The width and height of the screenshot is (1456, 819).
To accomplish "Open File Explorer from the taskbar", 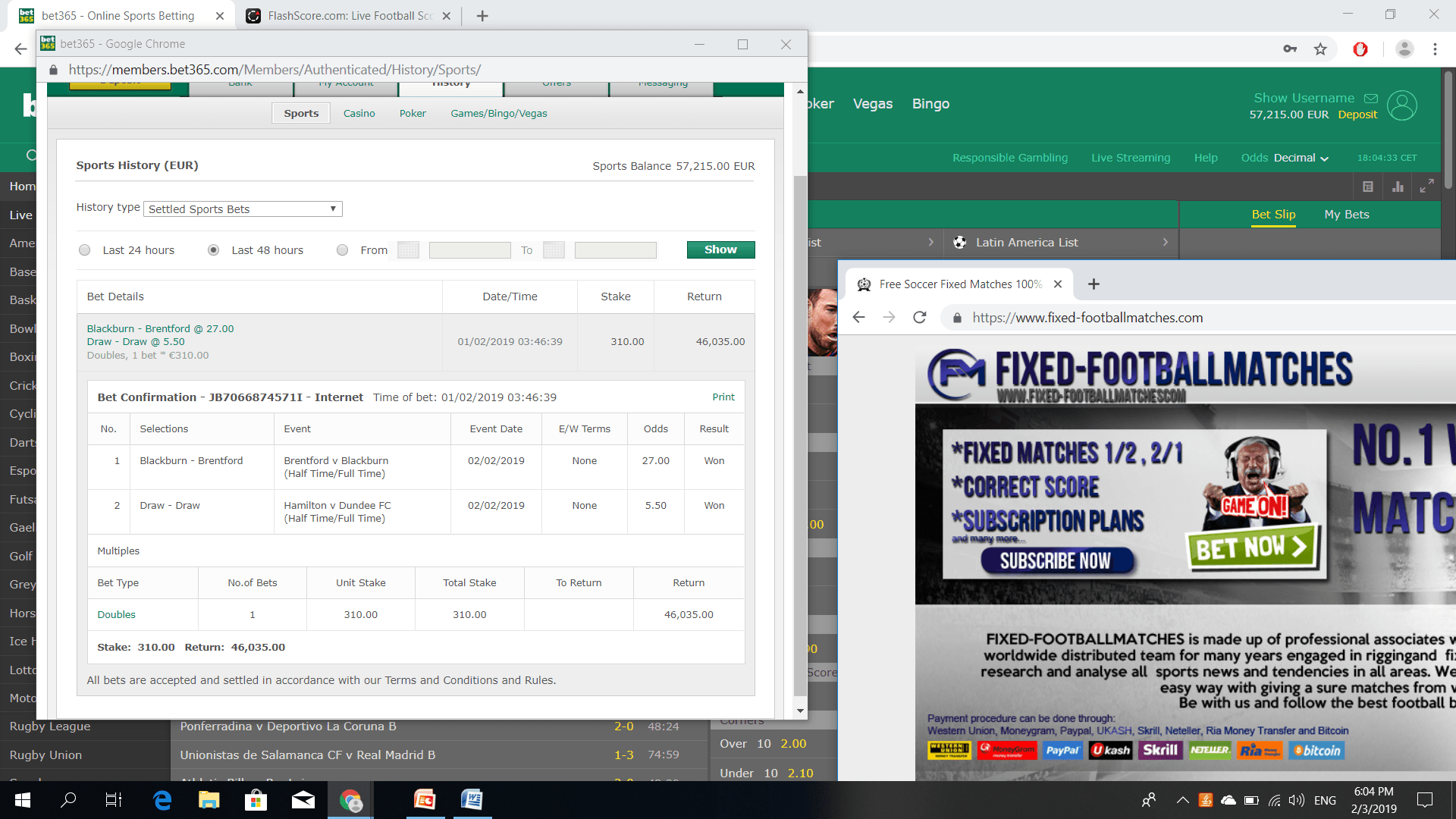I will [x=209, y=800].
